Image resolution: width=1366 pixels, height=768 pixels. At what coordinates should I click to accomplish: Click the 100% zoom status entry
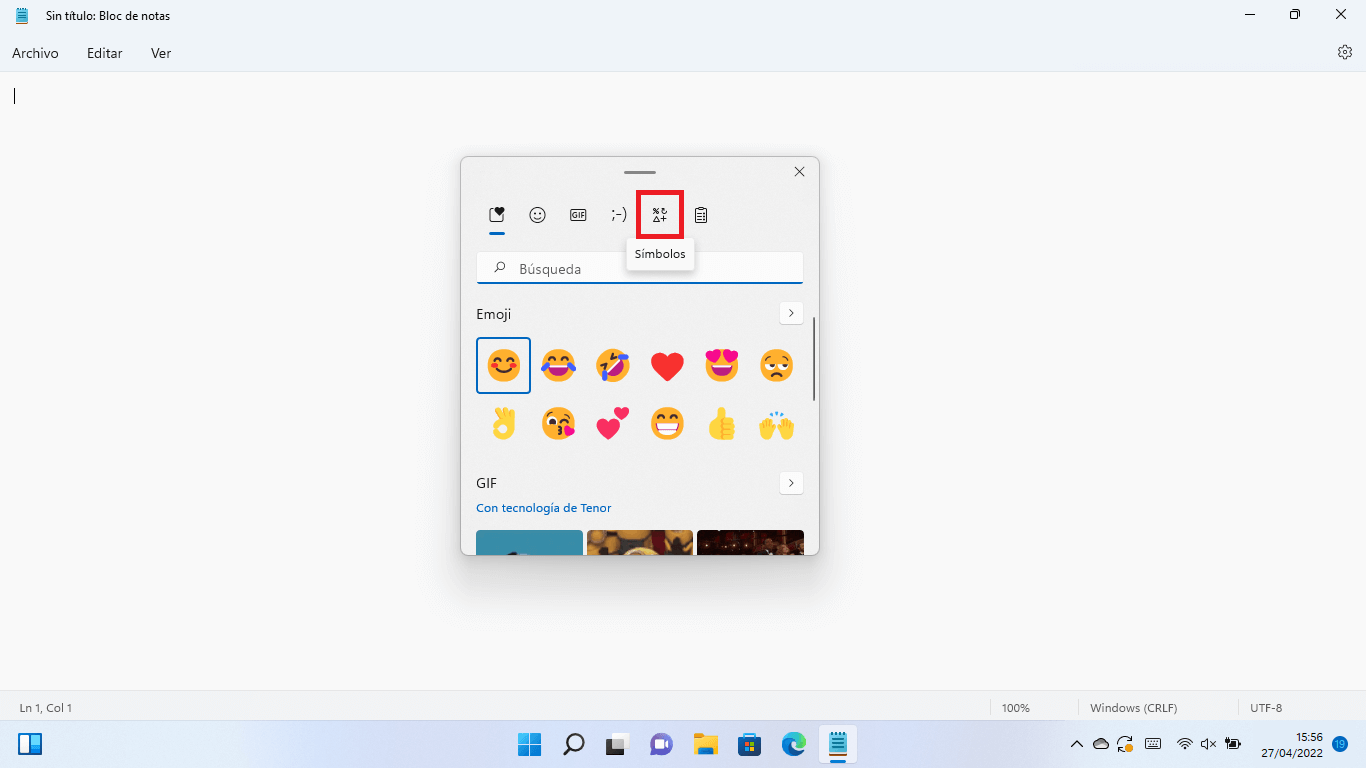tap(1016, 708)
